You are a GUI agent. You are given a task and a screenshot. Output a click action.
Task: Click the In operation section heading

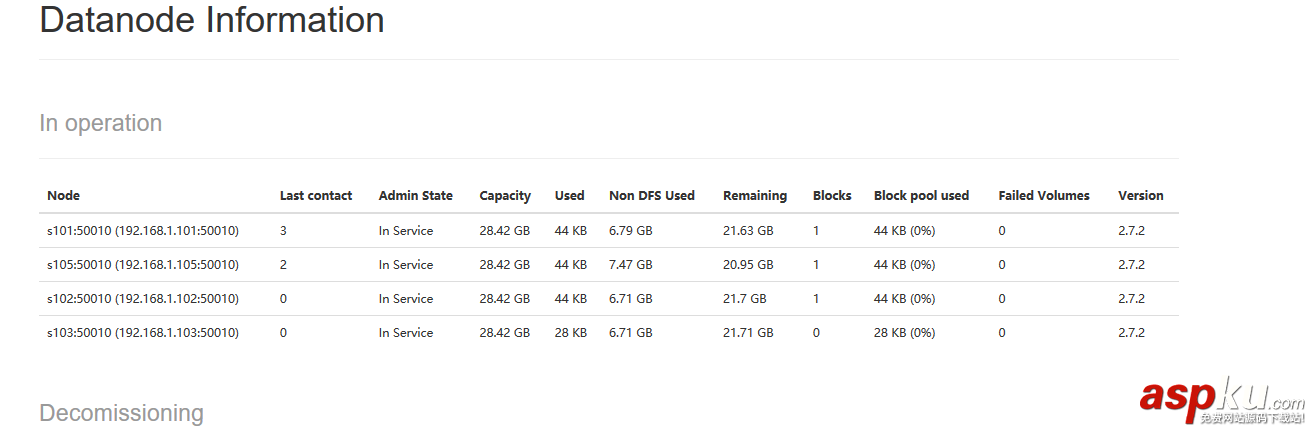click(100, 123)
